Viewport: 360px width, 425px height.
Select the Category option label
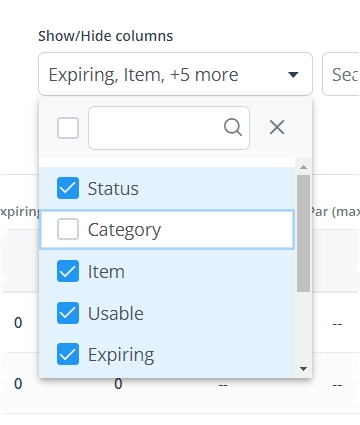point(124,230)
